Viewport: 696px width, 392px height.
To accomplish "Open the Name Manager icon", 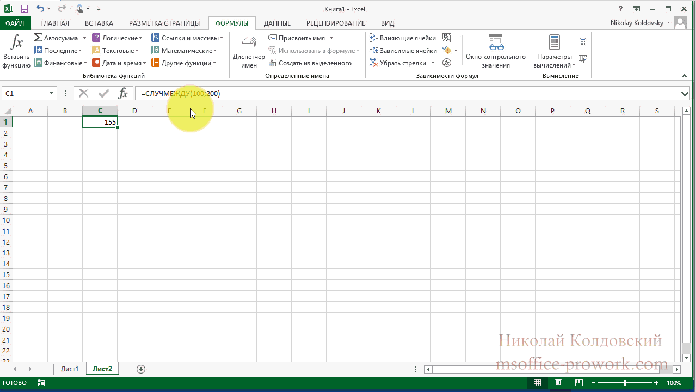I will [x=249, y=43].
